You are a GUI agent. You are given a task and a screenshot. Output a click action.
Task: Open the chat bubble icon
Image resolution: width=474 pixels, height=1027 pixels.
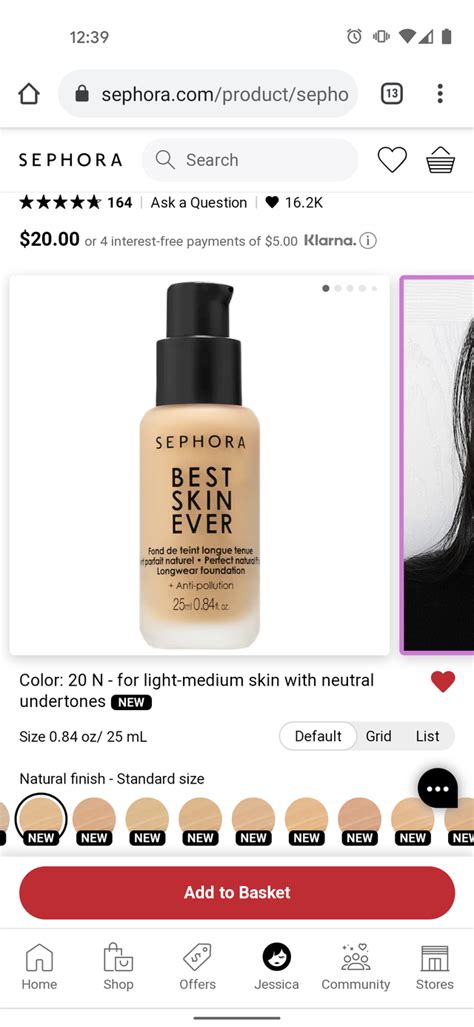point(438,788)
